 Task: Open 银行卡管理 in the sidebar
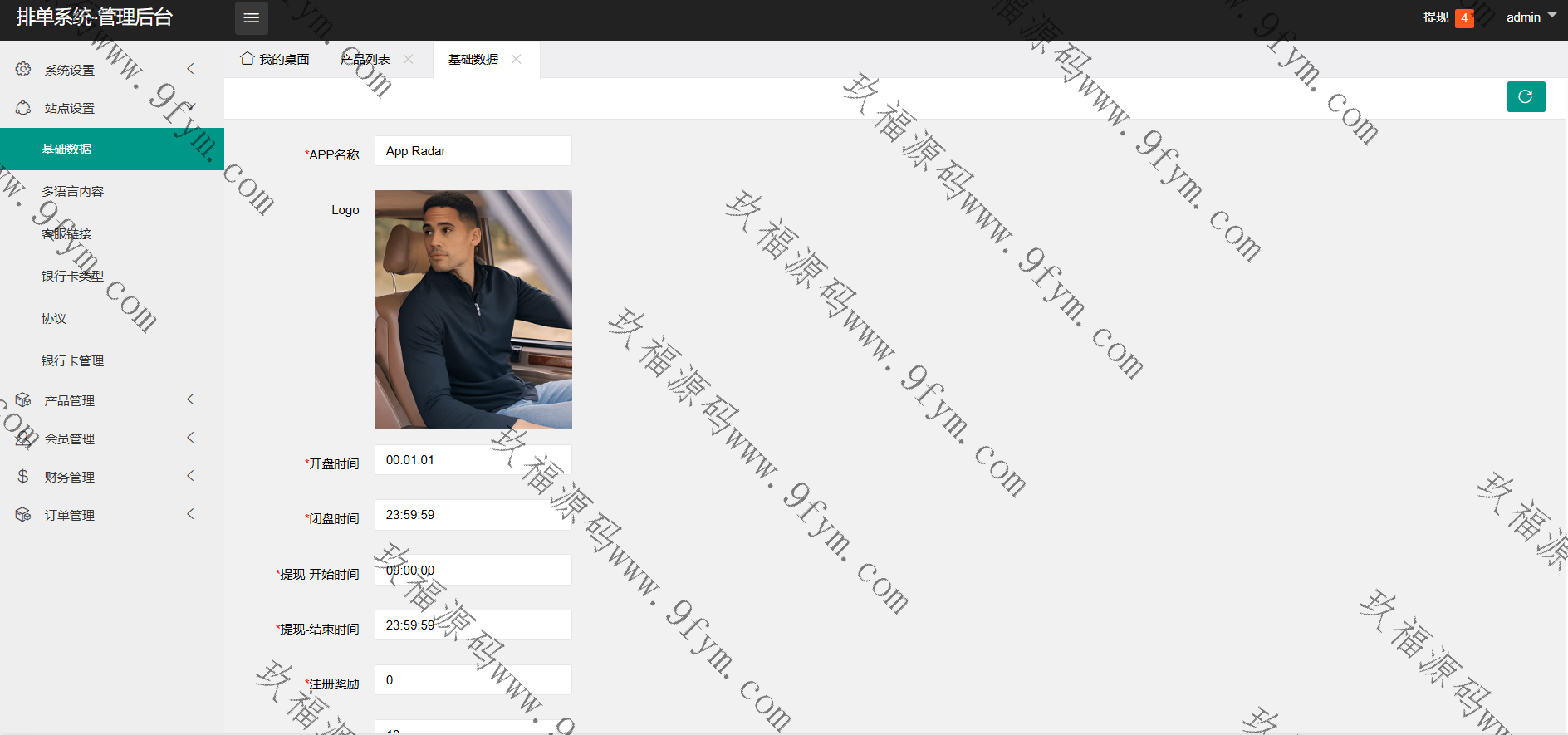(x=73, y=360)
